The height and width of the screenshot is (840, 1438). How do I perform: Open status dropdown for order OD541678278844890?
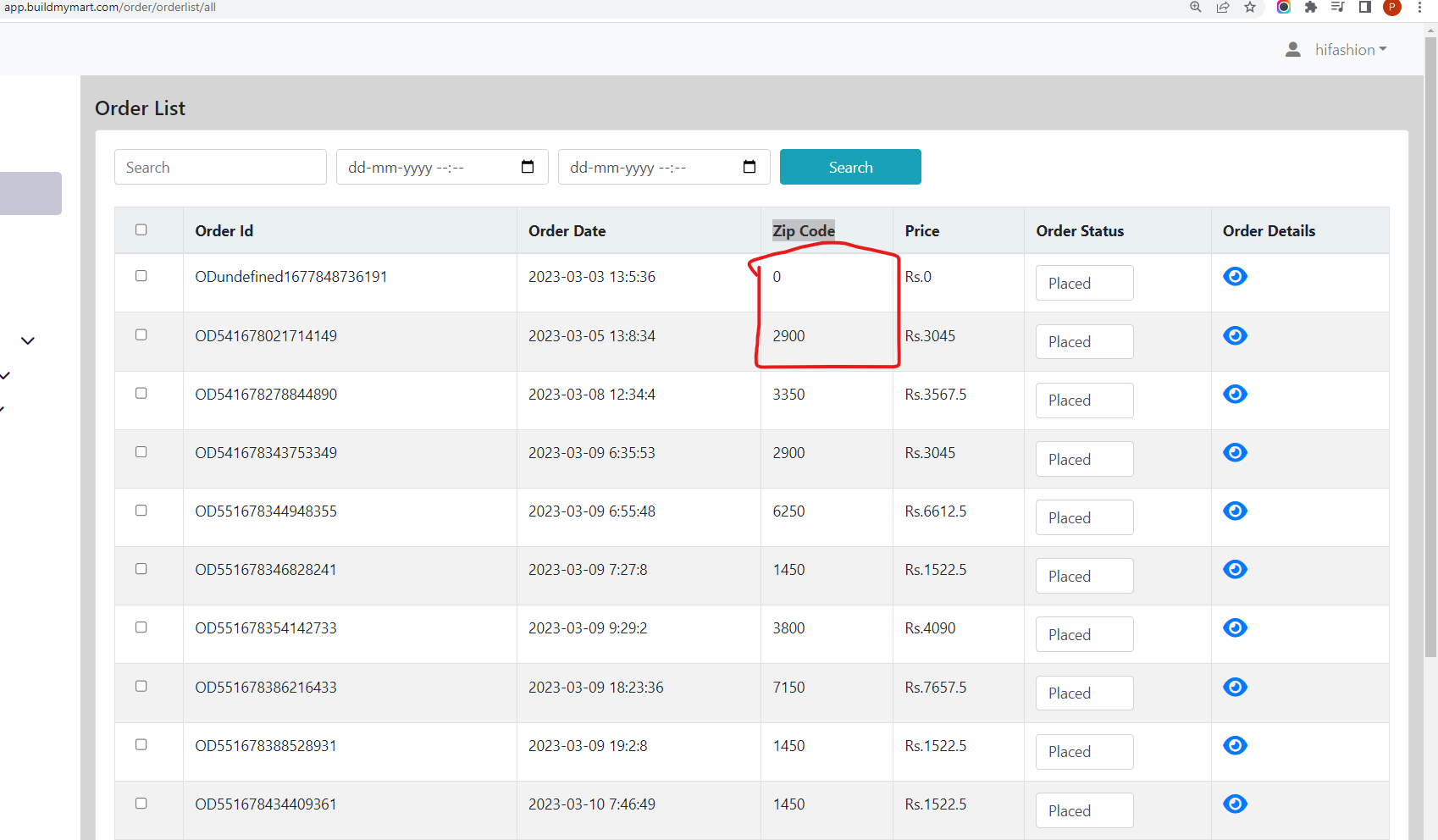[1084, 400]
